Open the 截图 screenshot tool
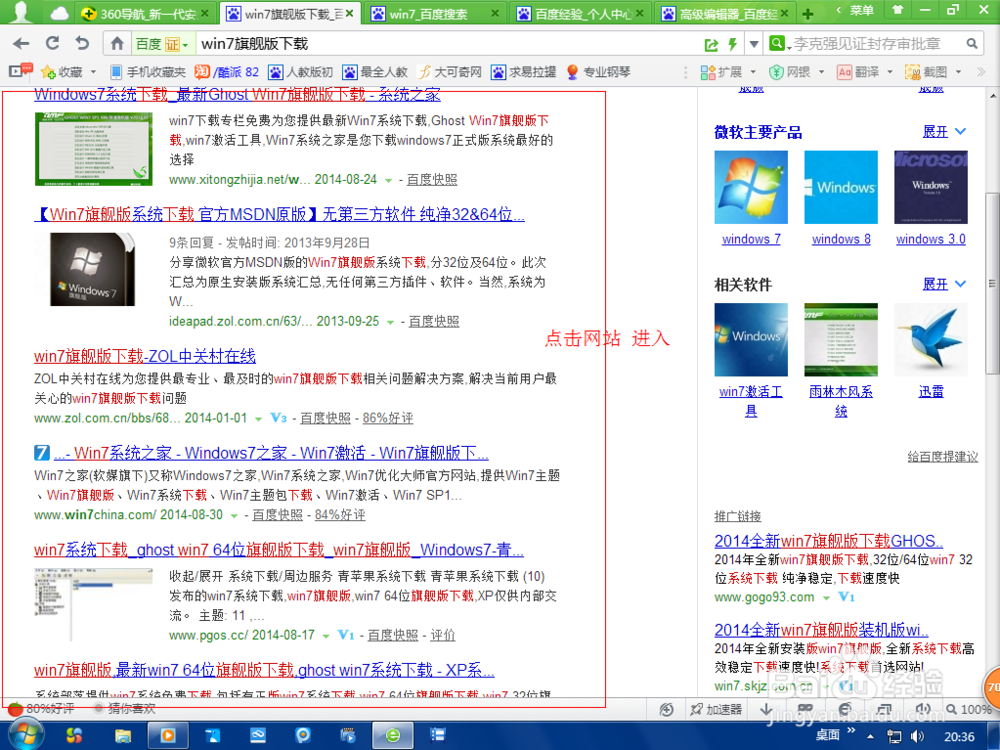Screen dimensions: 1000x750 [x=926, y=71]
